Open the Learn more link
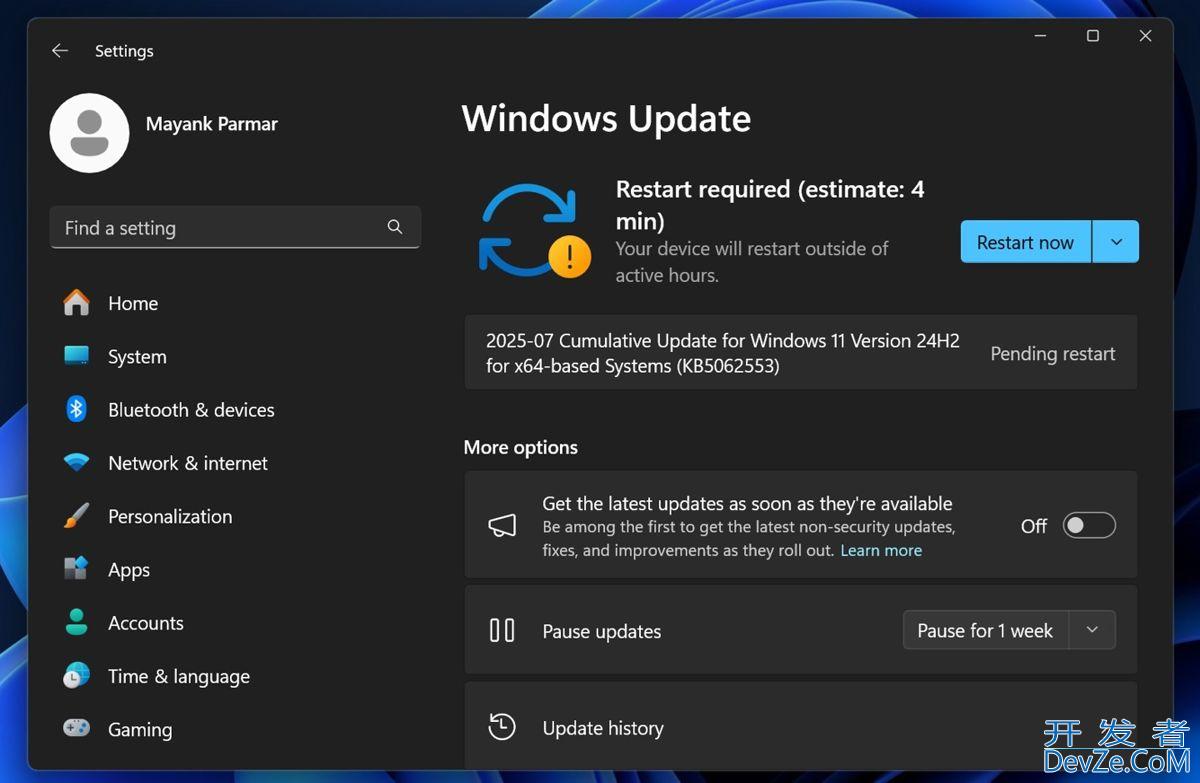The width and height of the screenshot is (1200, 783). (881, 550)
